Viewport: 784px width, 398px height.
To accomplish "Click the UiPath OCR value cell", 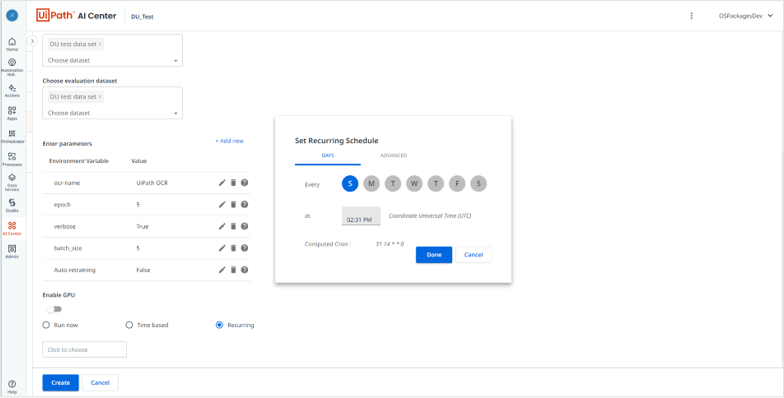I will [x=152, y=183].
